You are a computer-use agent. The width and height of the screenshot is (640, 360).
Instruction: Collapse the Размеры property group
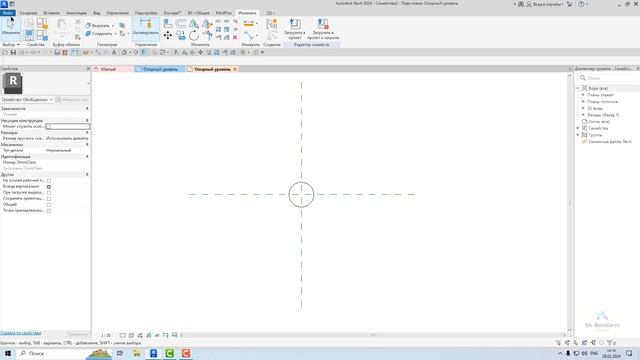click(87, 133)
